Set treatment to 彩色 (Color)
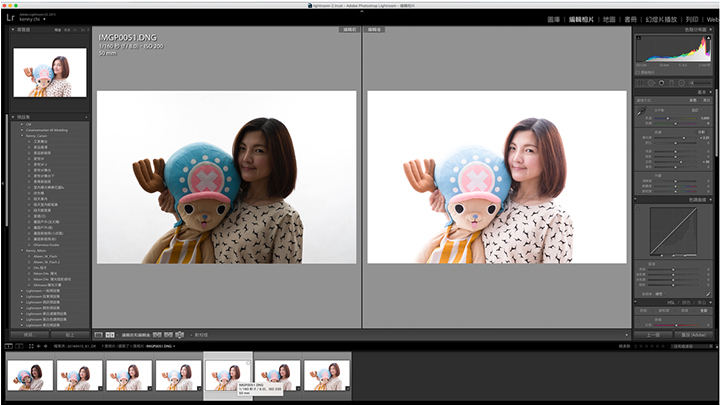 coord(693,100)
